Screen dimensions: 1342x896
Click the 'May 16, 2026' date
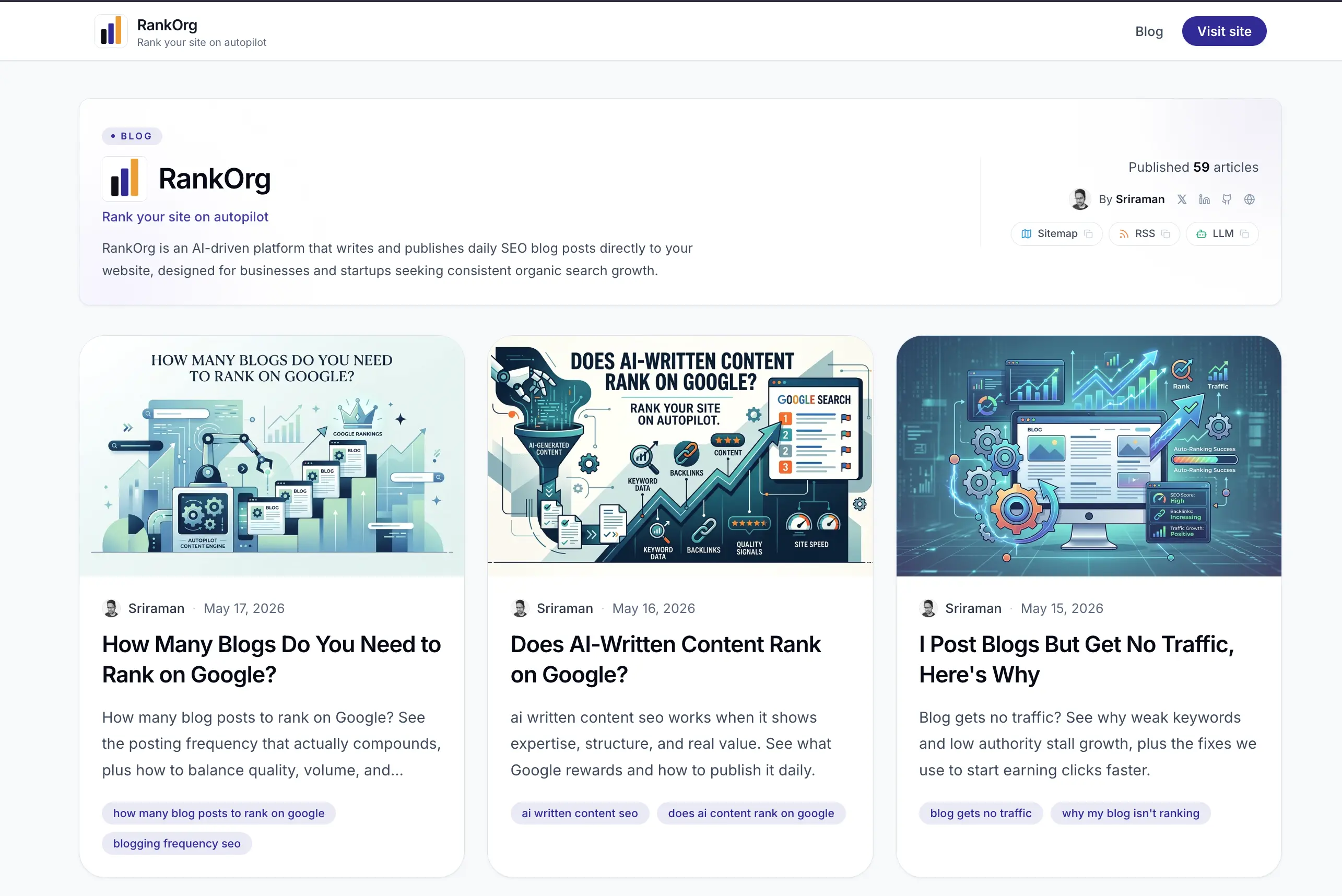pyautogui.click(x=654, y=609)
